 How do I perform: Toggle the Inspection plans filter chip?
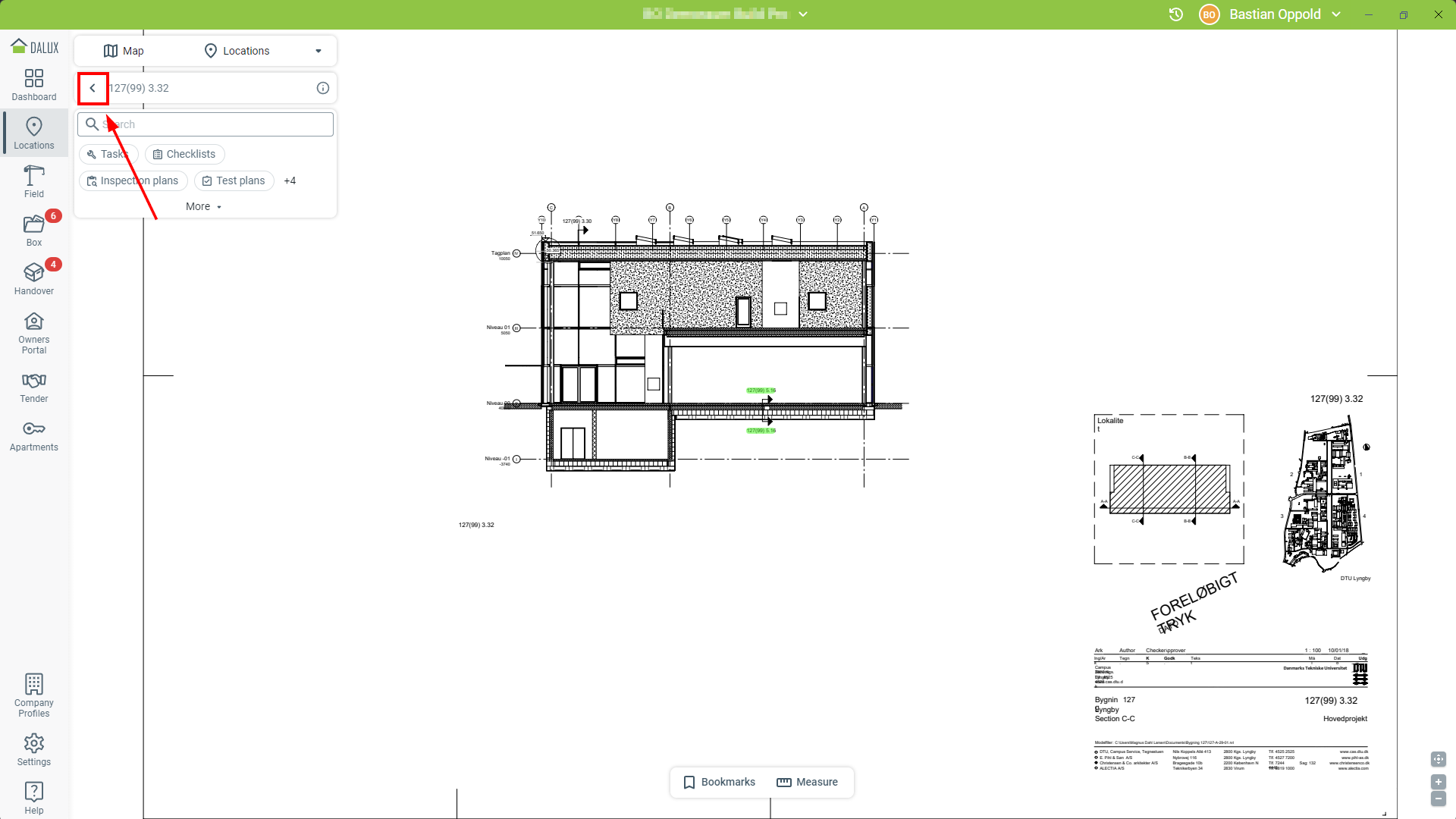[x=133, y=180]
